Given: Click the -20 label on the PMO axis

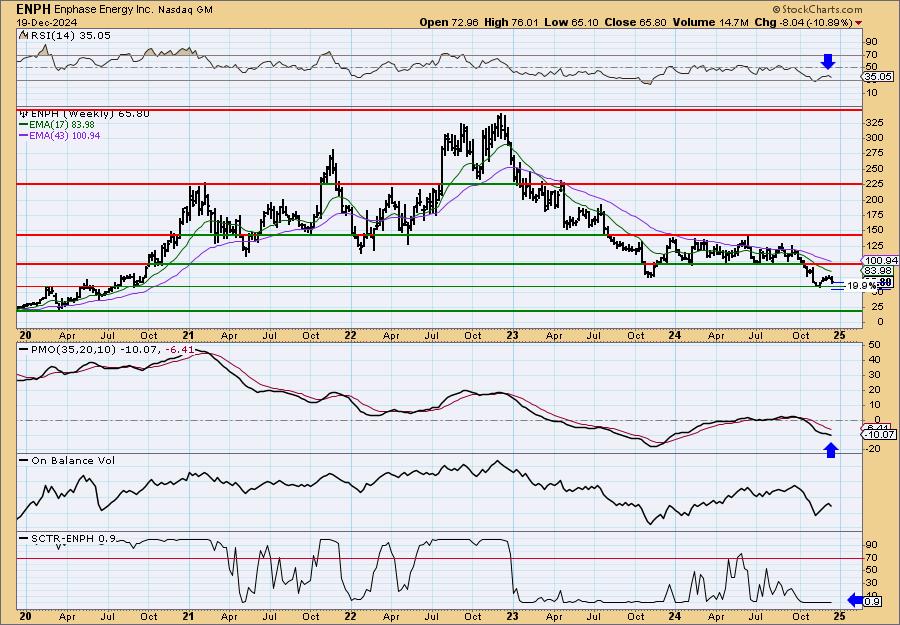Looking at the screenshot, I should coord(874,449).
